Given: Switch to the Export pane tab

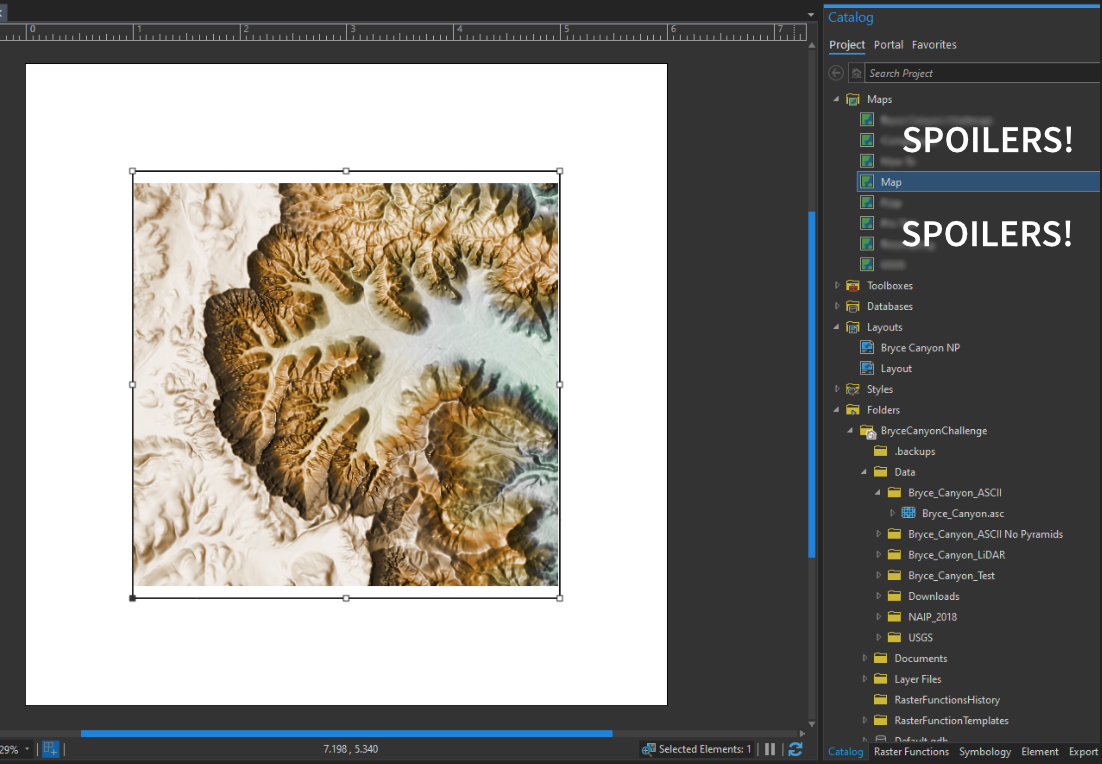Looking at the screenshot, I should click(1083, 751).
